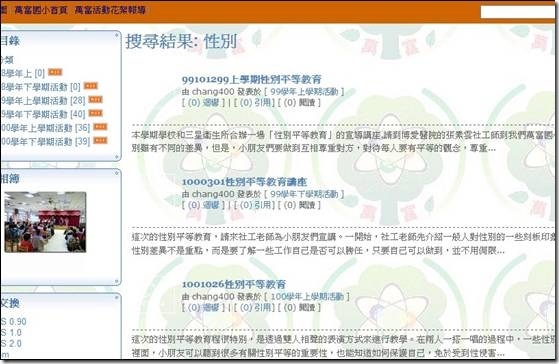Click 迴響 link under 1001026 post

tap(203, 308)
